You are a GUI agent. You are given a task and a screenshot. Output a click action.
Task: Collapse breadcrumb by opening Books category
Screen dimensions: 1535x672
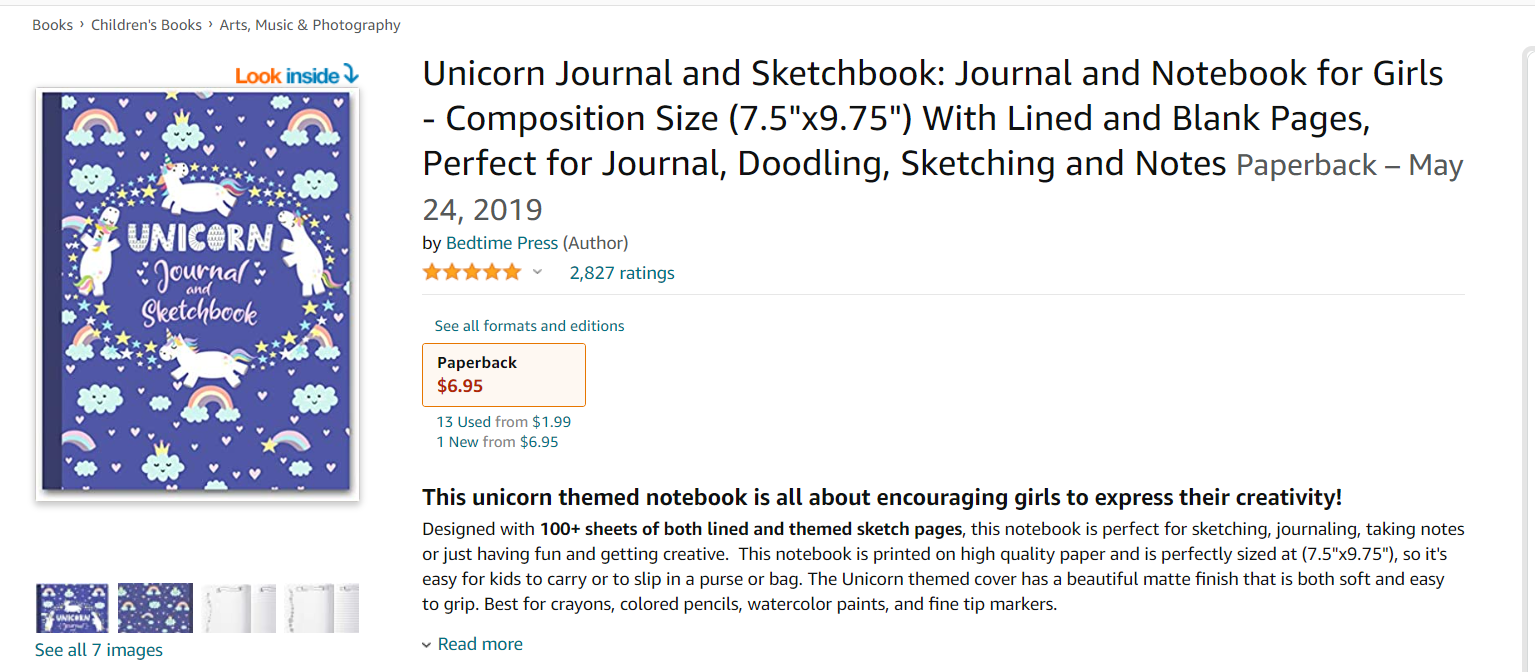click(x=53, y=24)
